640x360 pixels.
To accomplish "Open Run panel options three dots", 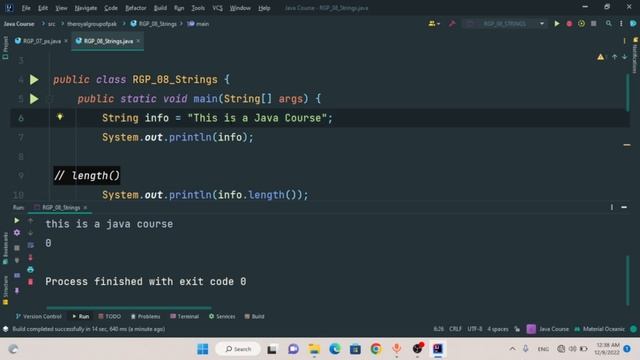I will click(x=611, y=207).
